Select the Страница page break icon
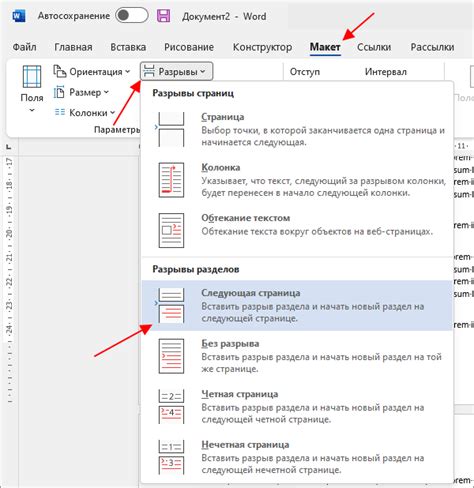Image resolution: width=474 pixels, height=488 pixels. (171, 129)
